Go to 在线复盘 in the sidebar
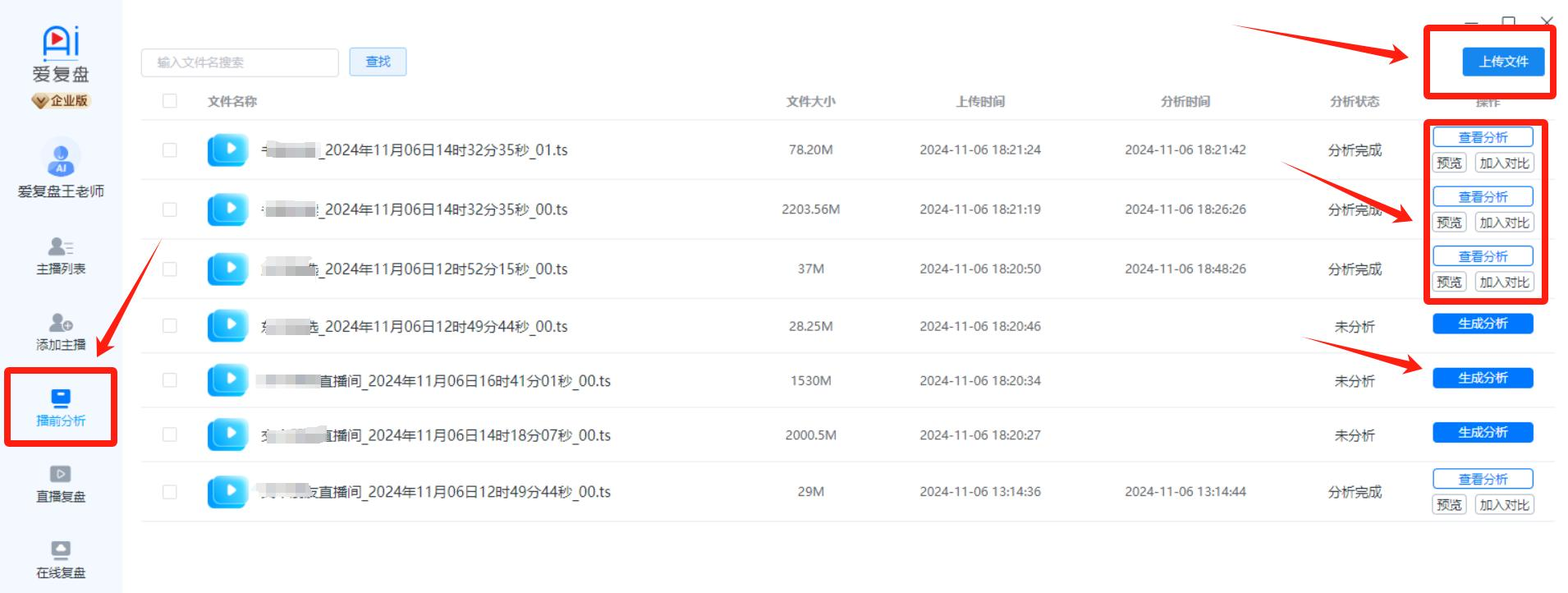 coord(61,550)
